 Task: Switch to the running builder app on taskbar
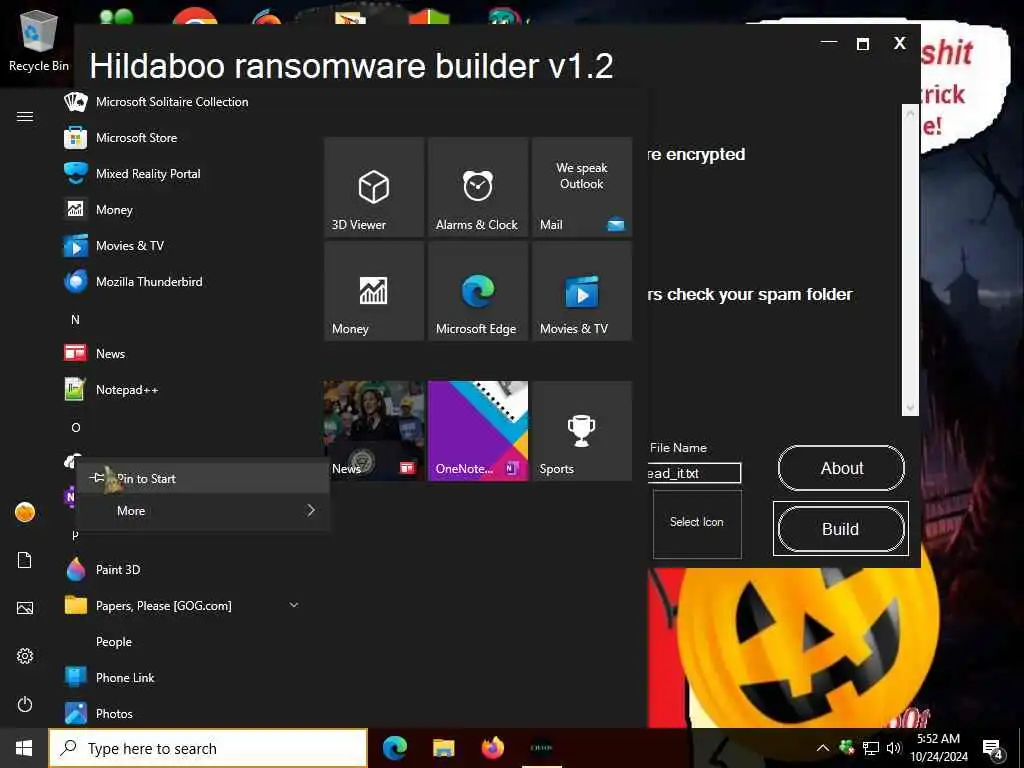[x=541, y=748]
